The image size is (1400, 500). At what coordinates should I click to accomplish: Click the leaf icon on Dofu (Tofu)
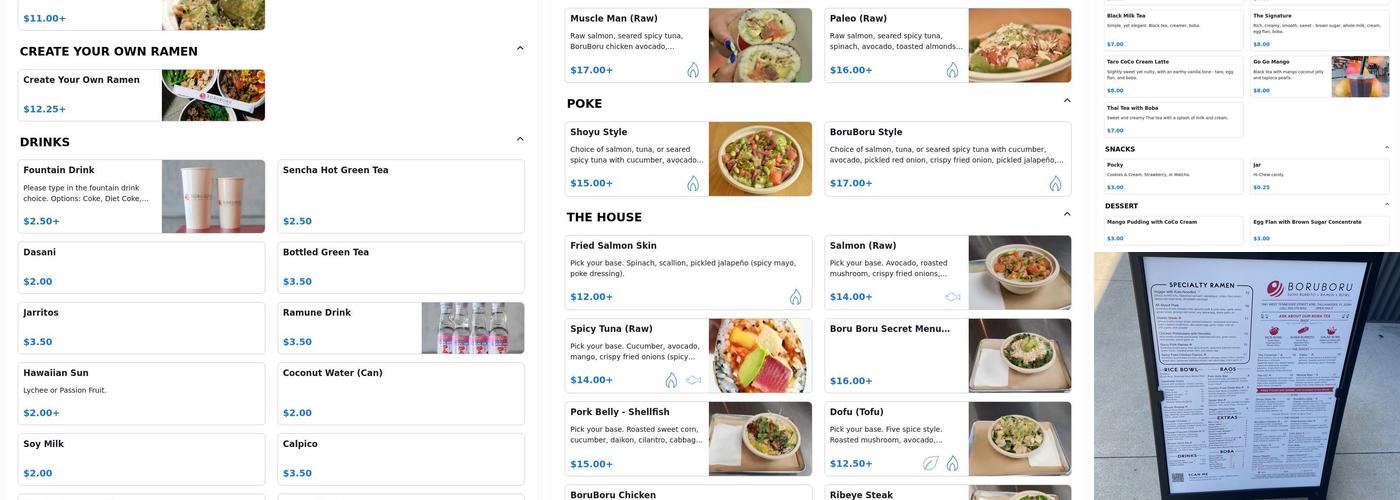coord(931,463)
